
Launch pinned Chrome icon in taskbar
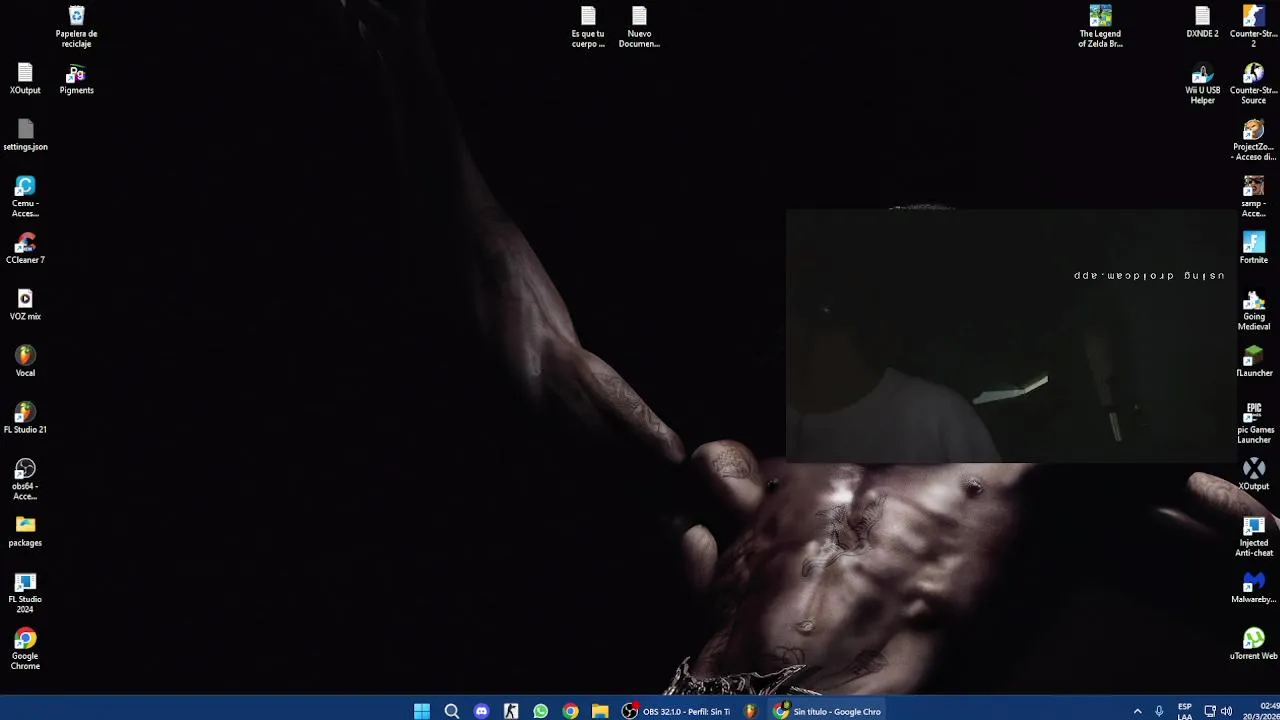pos(570,711)
